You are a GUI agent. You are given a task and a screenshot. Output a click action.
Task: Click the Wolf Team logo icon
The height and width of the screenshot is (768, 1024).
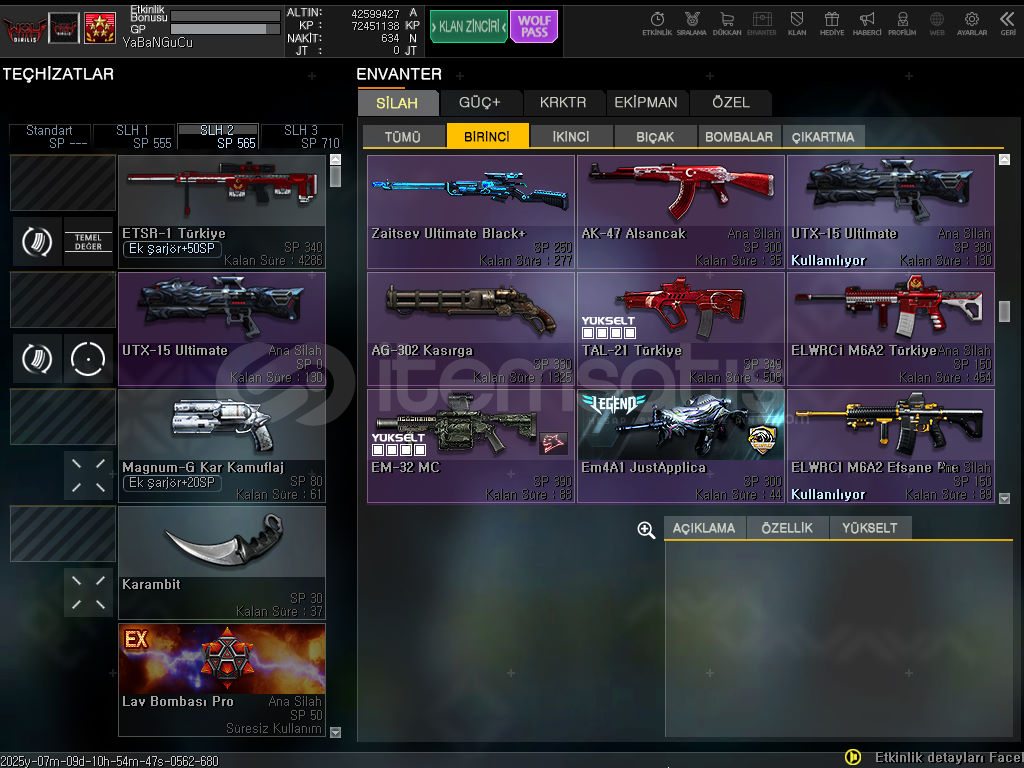[24, 29]
